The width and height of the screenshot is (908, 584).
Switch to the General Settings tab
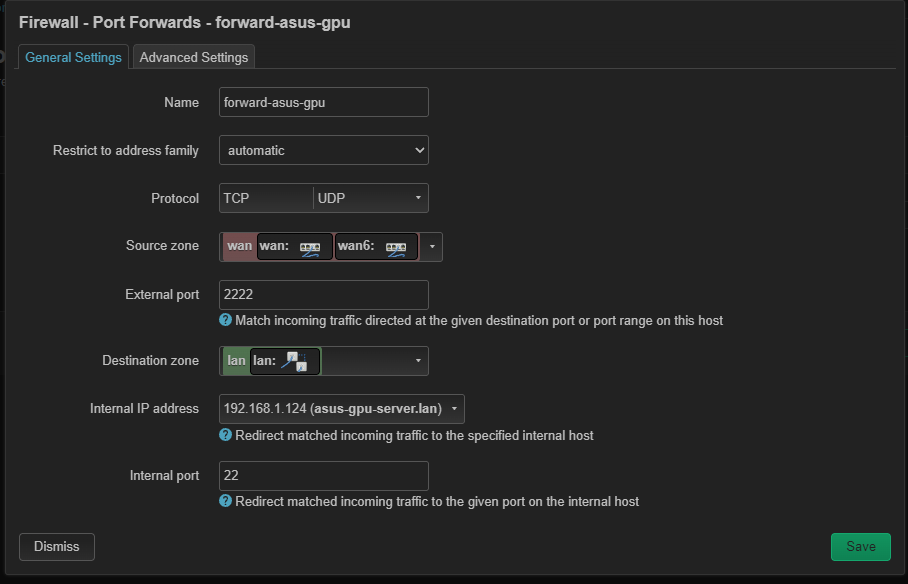(73, 57)
